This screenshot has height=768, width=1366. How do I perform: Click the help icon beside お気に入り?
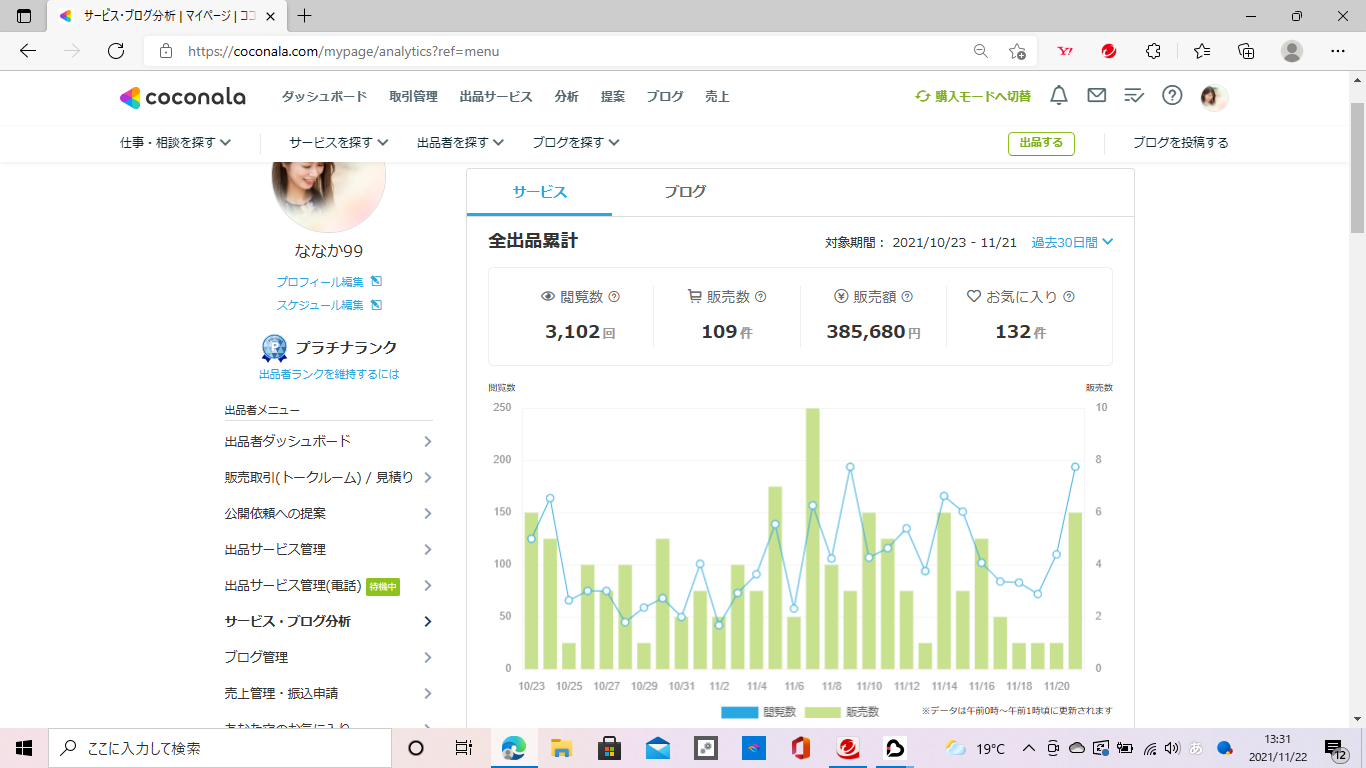[x=1068, y=297]
